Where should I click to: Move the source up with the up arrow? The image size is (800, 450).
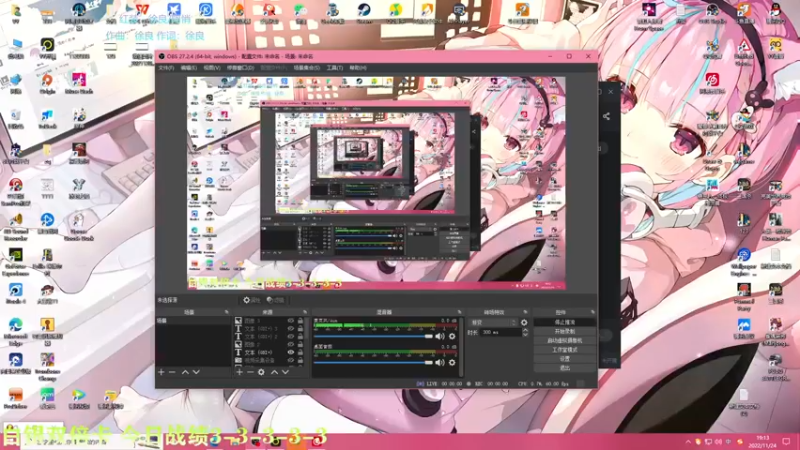point(274,372)
